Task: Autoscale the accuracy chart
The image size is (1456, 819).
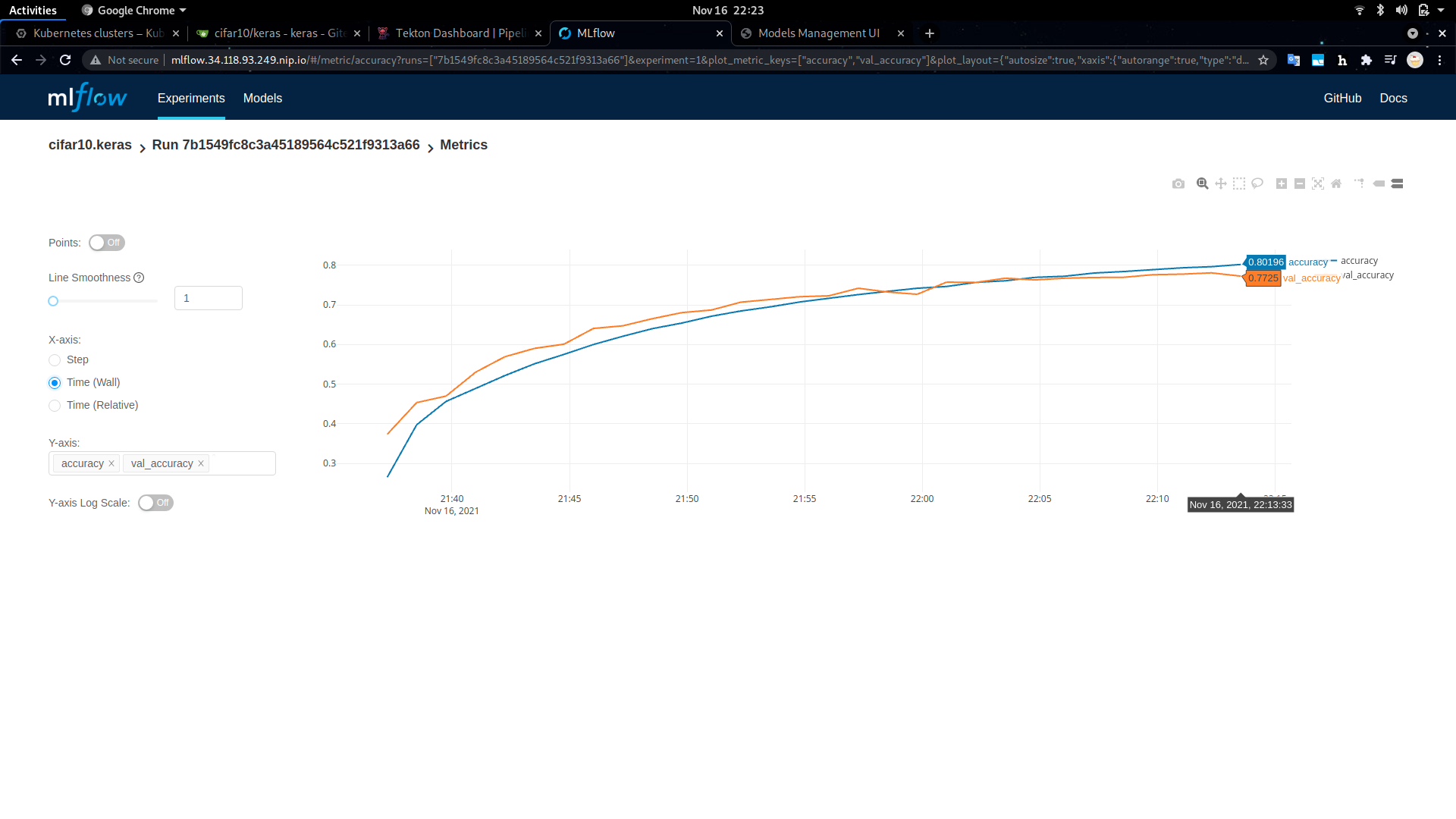Action: 1318,184
